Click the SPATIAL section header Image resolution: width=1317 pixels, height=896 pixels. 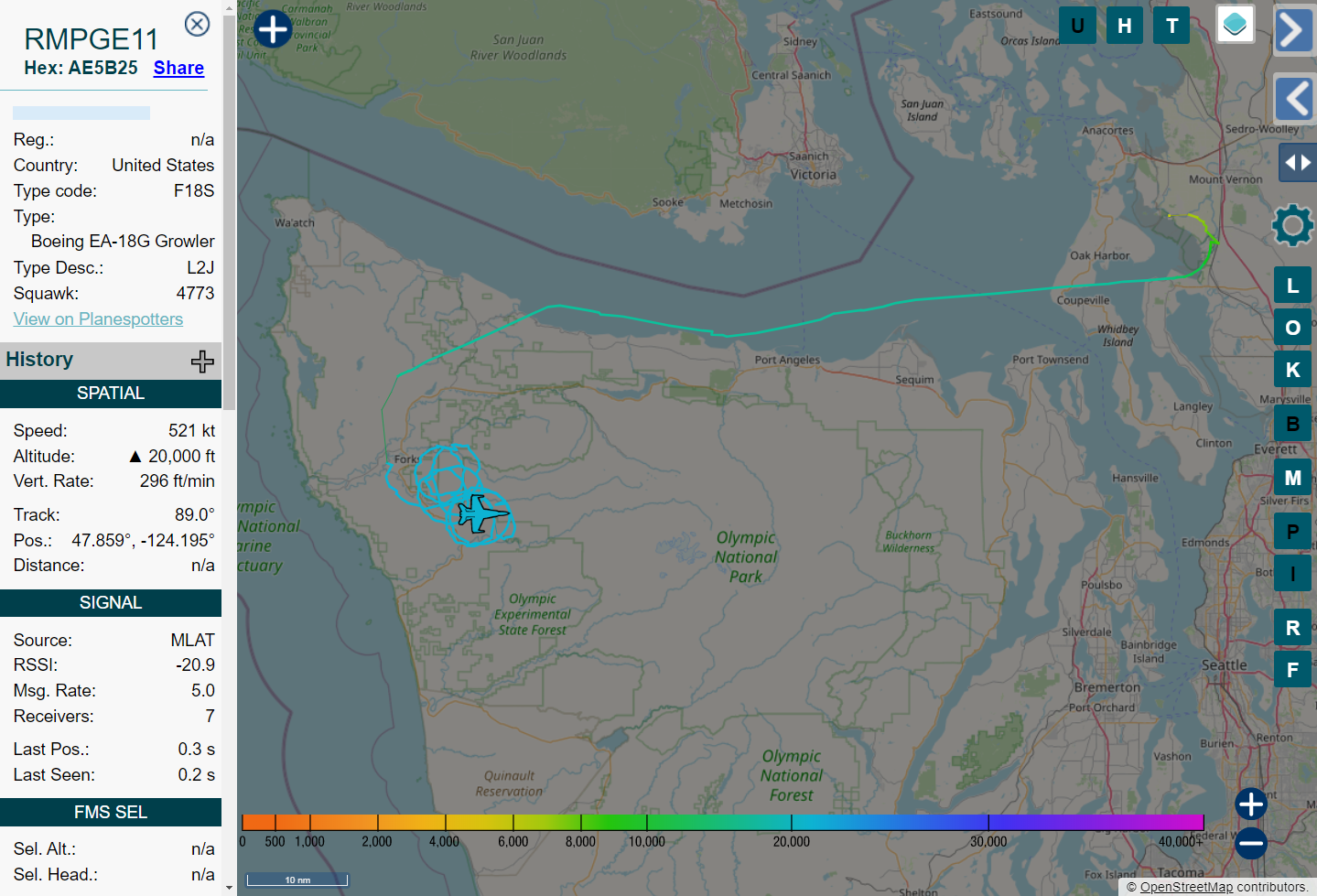coord(111,394)
